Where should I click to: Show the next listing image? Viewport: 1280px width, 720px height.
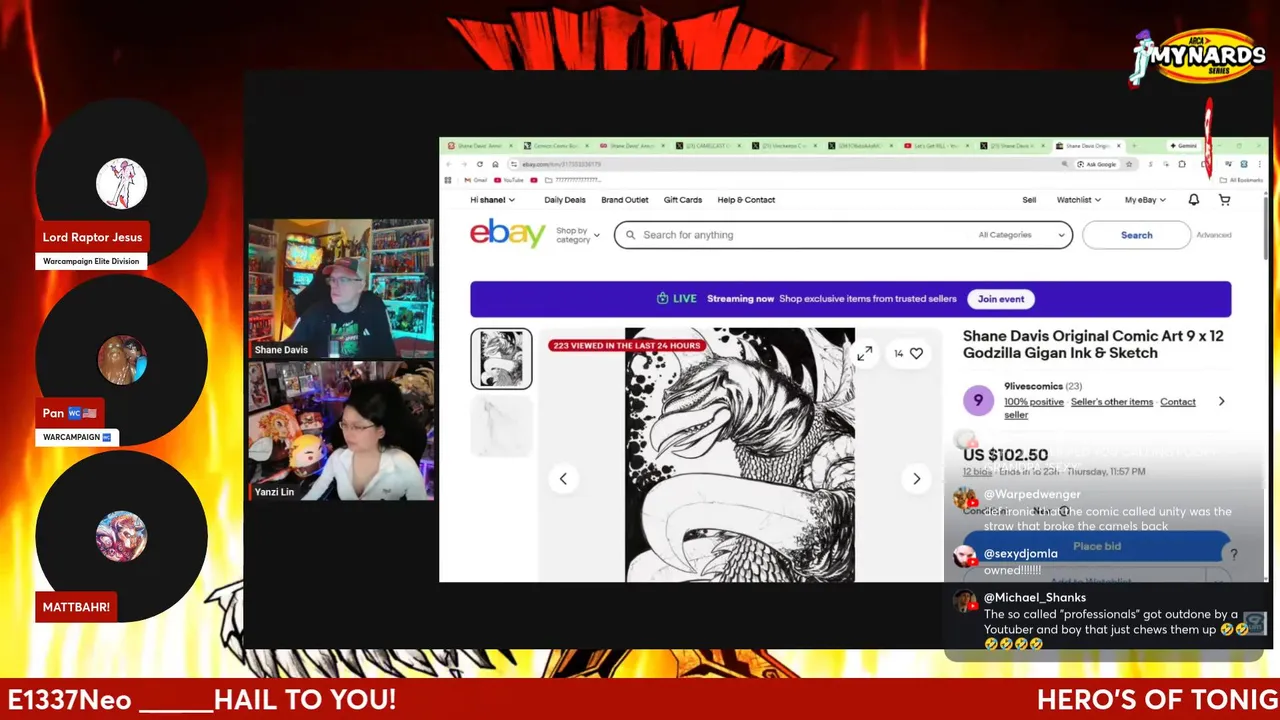pyautogui.click(x=916, y=479)
